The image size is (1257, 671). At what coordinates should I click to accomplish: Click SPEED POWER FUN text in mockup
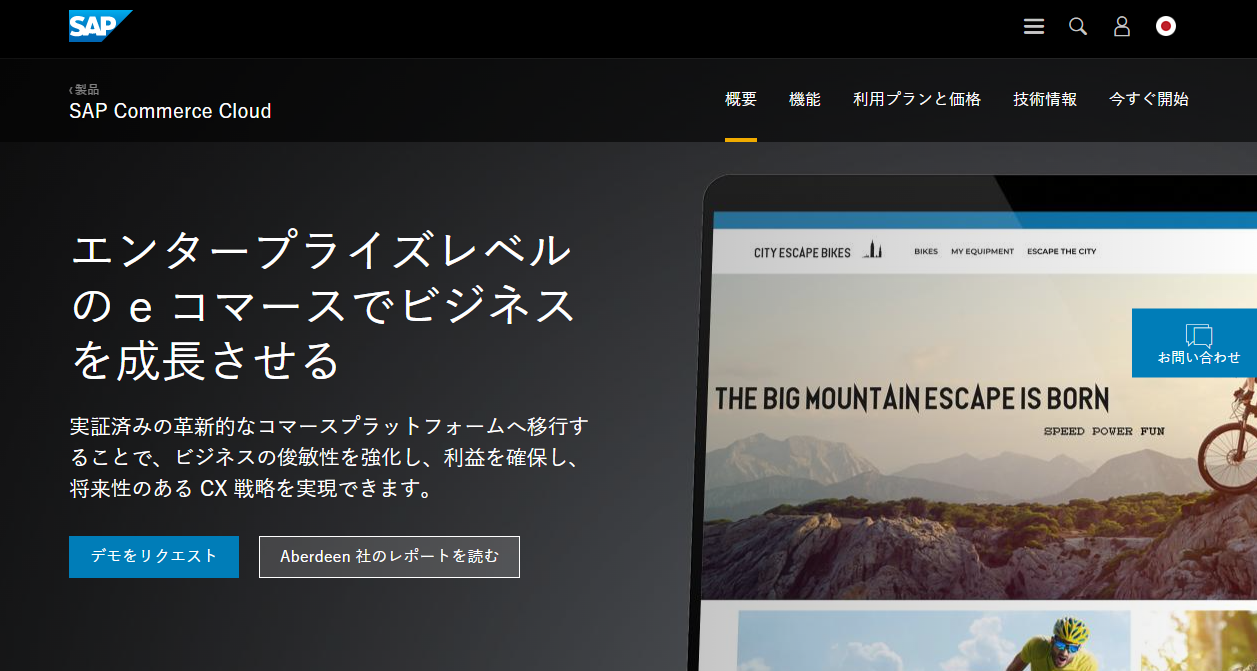(x=1104, y=432)
